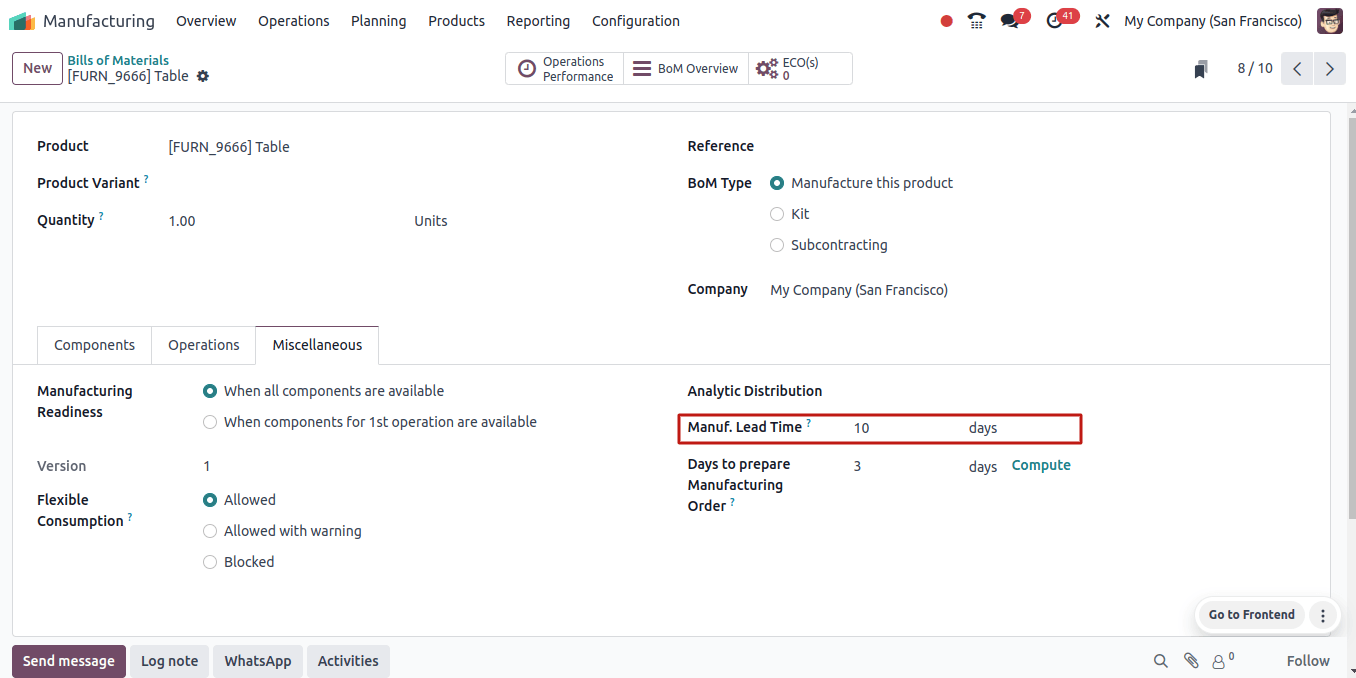Select Kit BoM type
1356x678 pixels.
[777, 214]
